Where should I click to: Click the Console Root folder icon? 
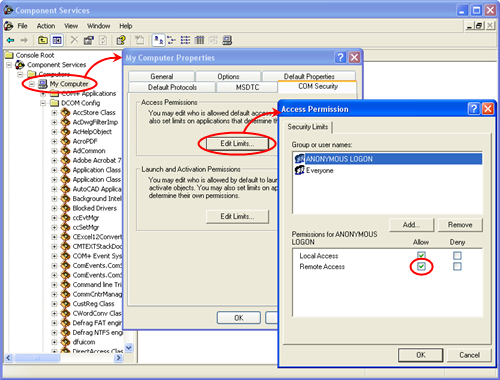coord(9,55)
